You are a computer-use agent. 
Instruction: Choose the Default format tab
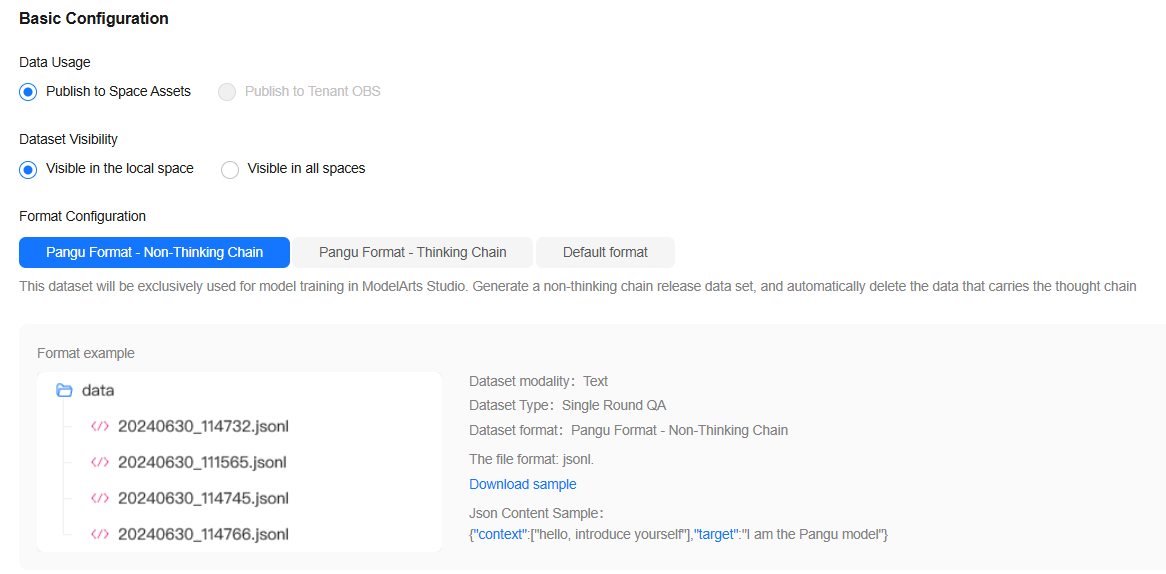point(605,252)
